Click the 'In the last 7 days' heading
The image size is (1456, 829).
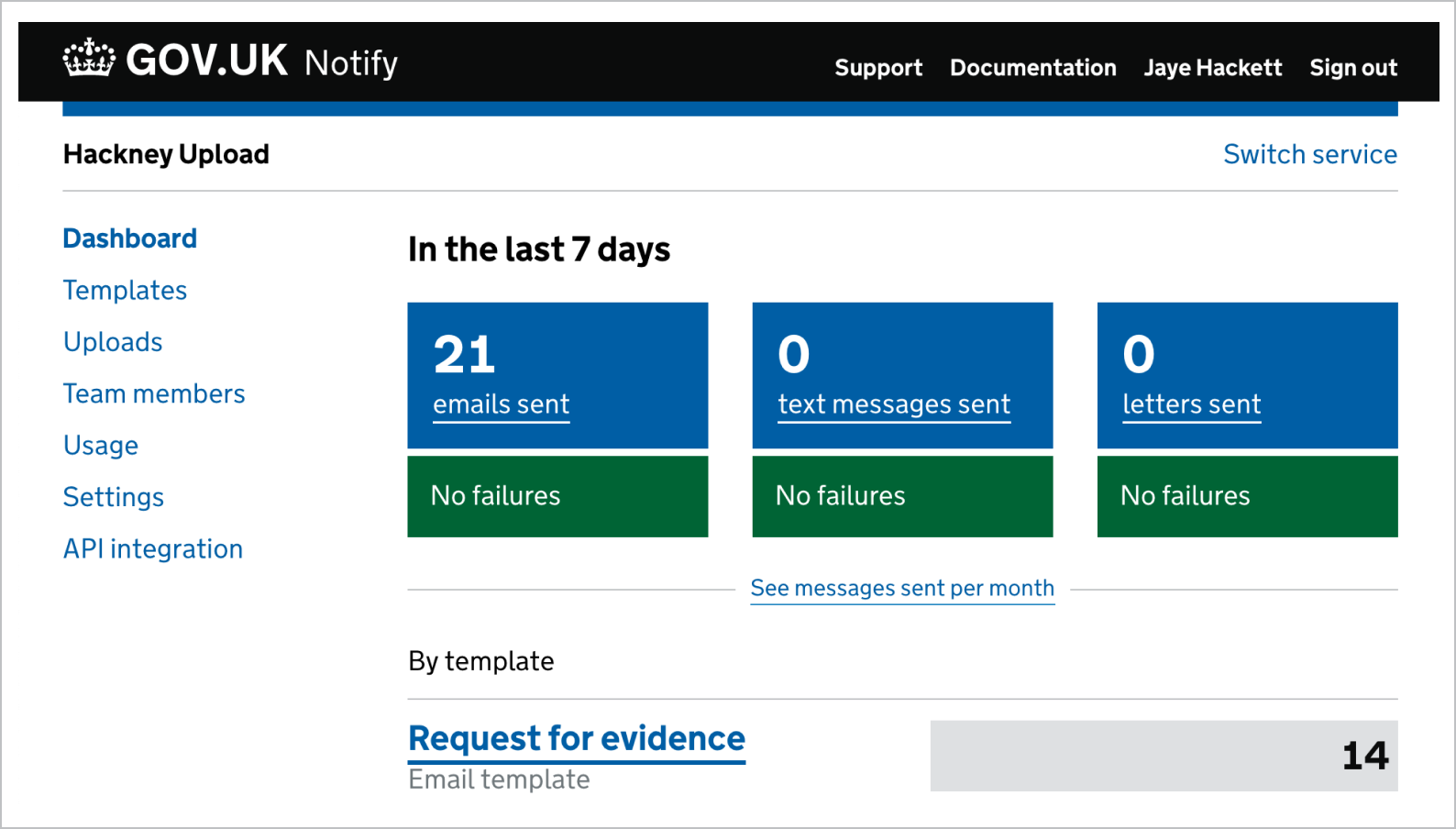pos(539,249)
